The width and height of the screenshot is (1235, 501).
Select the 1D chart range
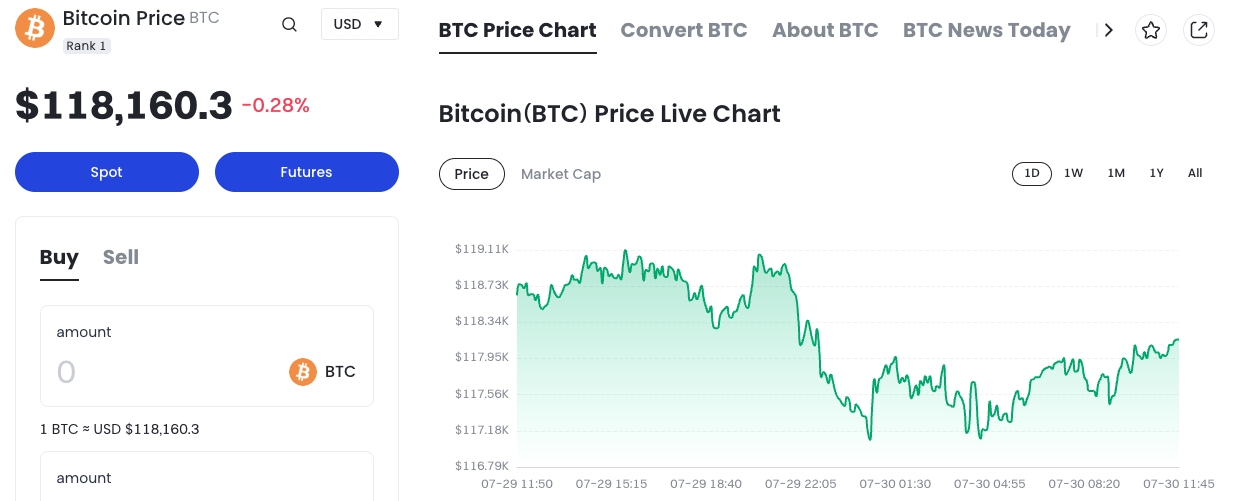[x=1032, y=173]
